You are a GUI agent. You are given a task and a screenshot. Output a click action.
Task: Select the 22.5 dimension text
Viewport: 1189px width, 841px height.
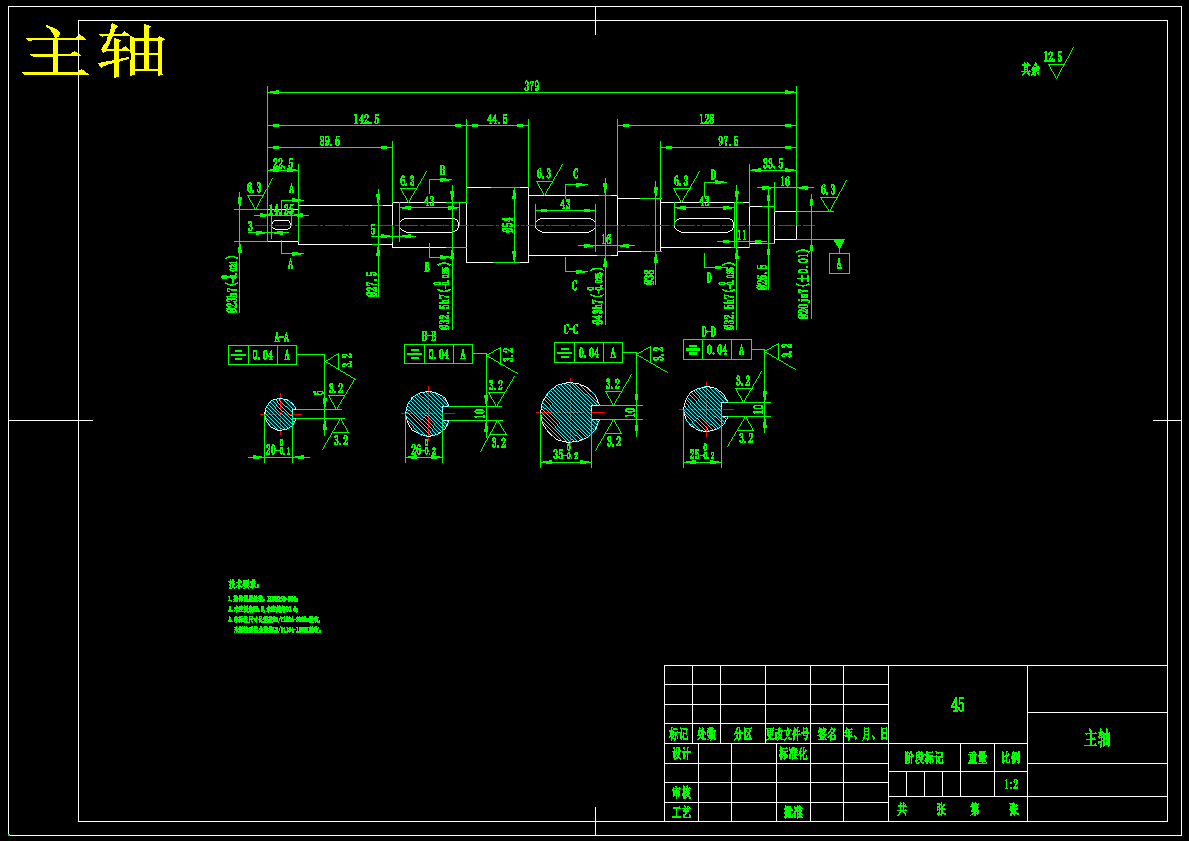(x=283, y=163)
